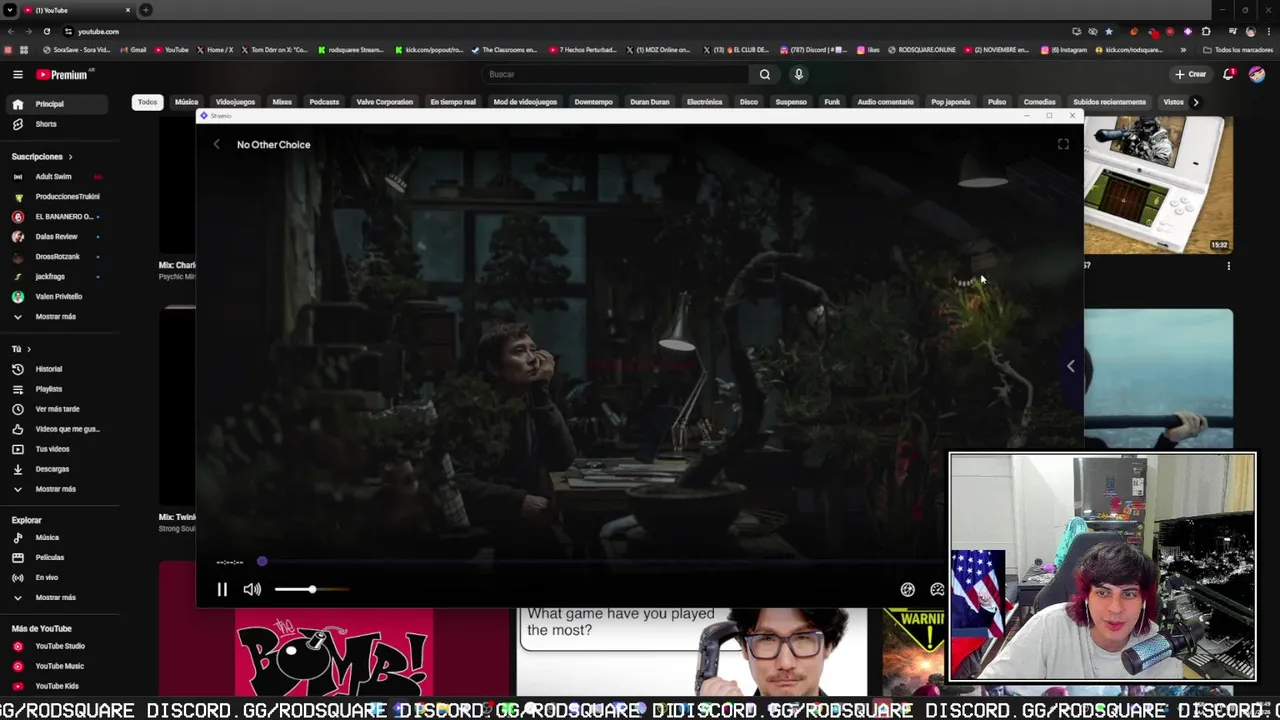Expand the Suscripciones section
The image size is (1280, 720).
(x=42, y=157)
